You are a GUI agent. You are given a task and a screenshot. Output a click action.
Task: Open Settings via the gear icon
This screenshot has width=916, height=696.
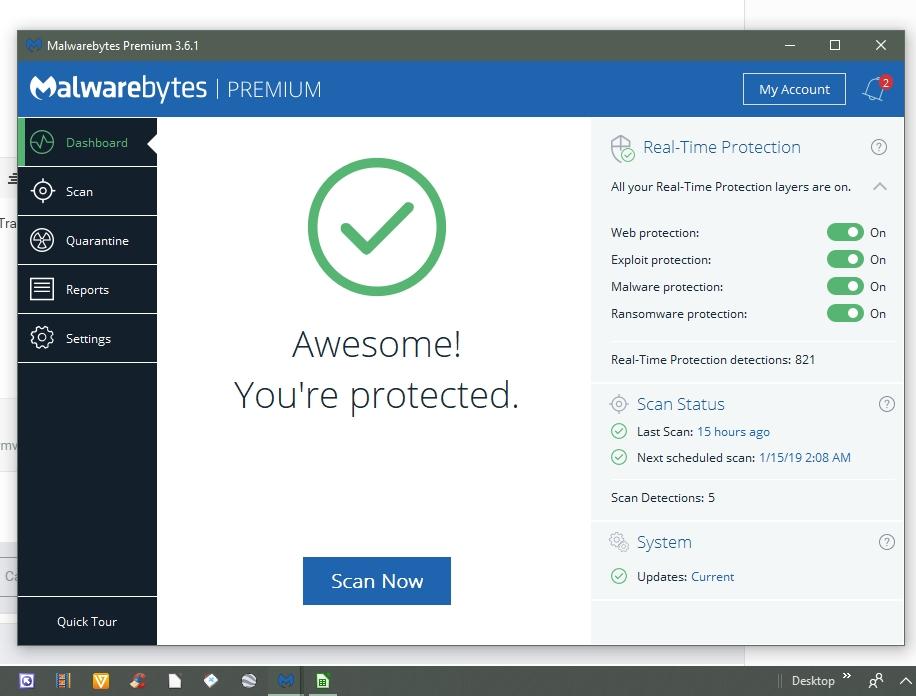tap(41, 338)
